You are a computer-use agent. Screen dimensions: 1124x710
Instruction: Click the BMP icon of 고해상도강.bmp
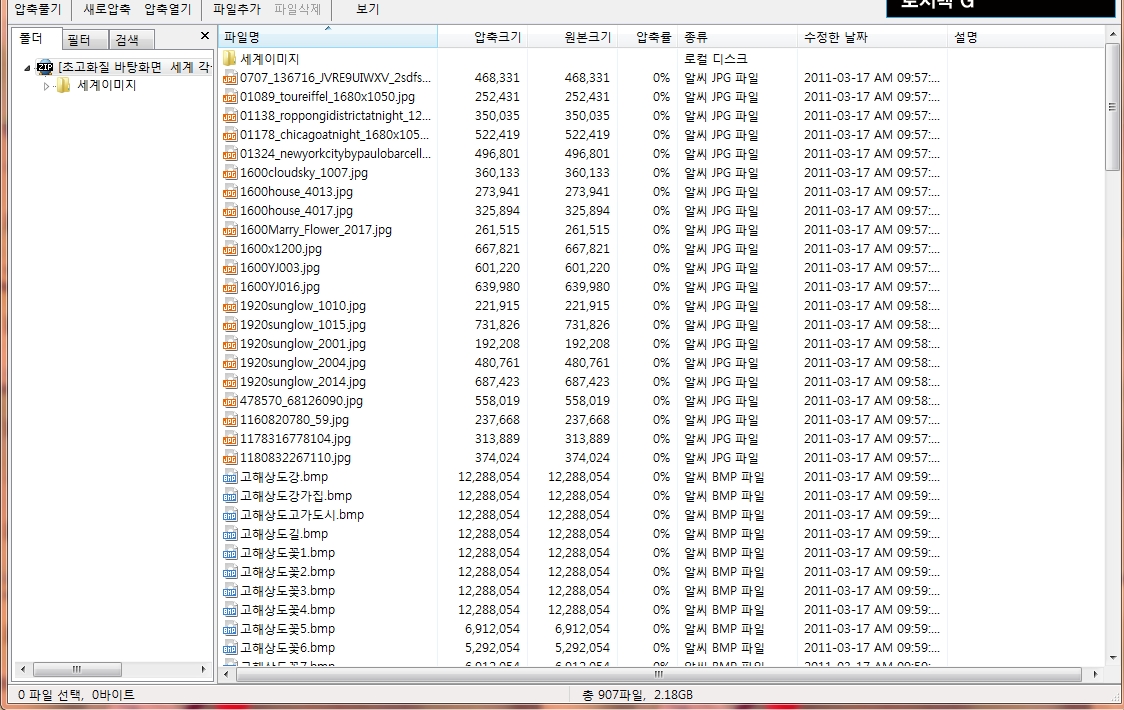(230, 477)
